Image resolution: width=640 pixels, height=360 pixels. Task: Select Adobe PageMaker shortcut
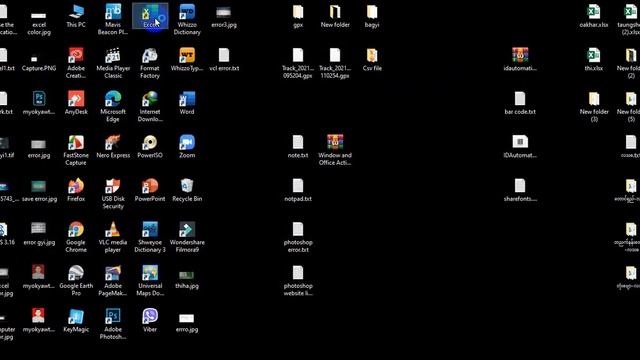pos(113,281)
